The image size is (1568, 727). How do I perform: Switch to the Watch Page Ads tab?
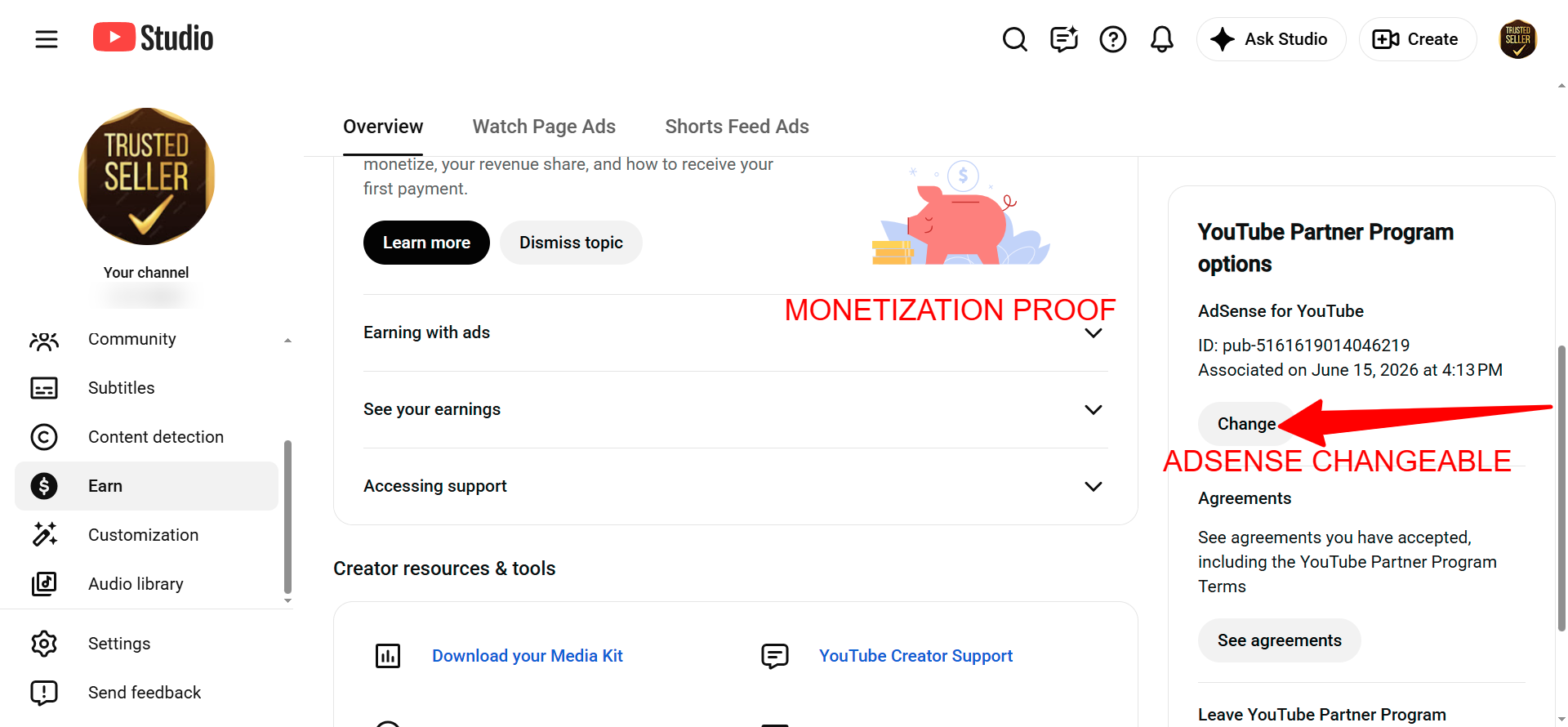(x=544, y=127)
